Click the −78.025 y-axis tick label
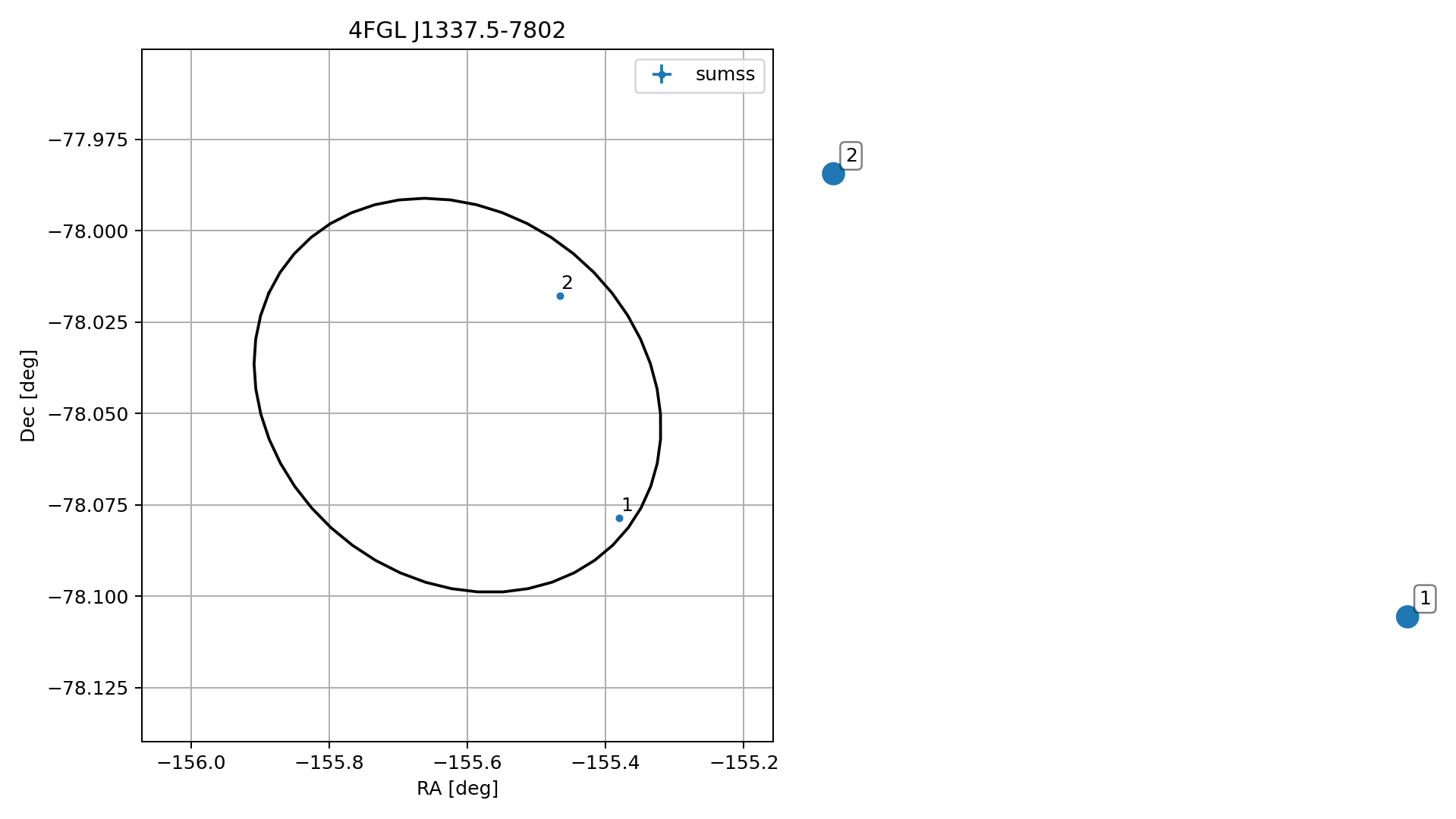Viewport: 1456px width, 819px height. (89, 322)
